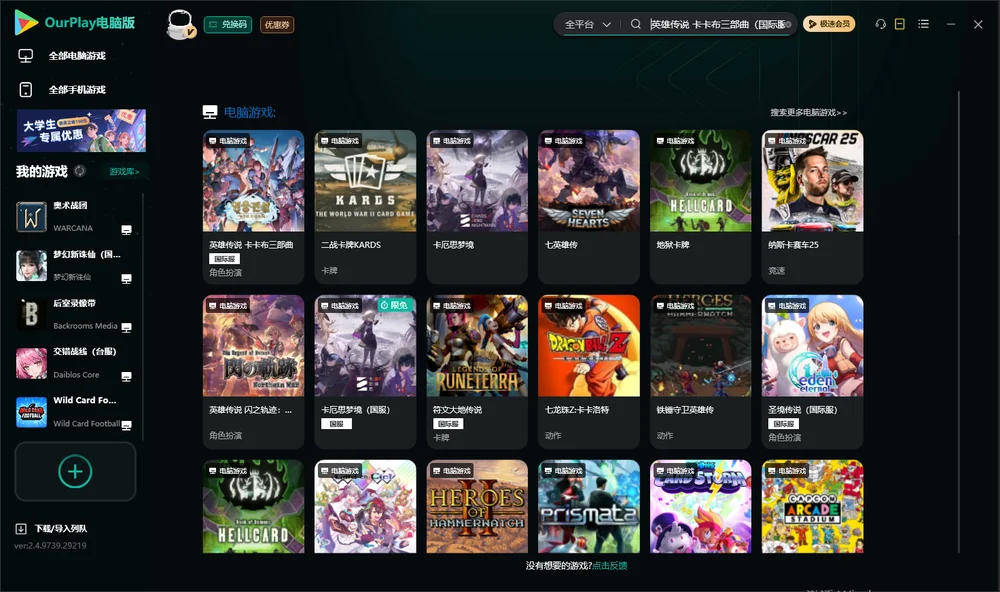Click the PC icon on the WARCANA row
The height and width of the screenshot is (592, 1000).
coord(126,230)
